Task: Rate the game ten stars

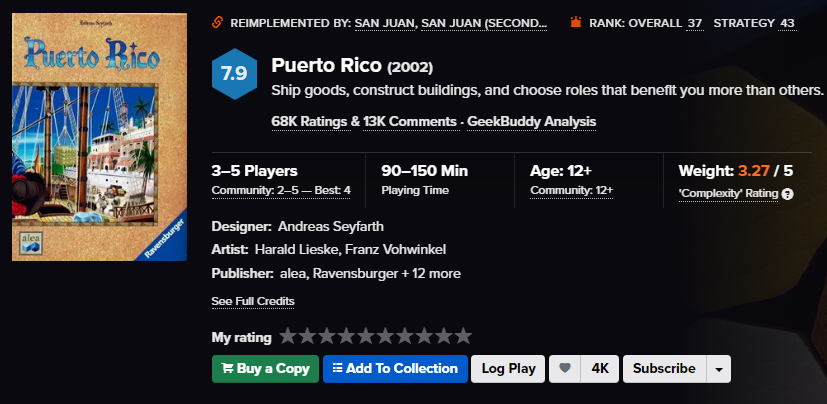Action: [x=462, y=337]
